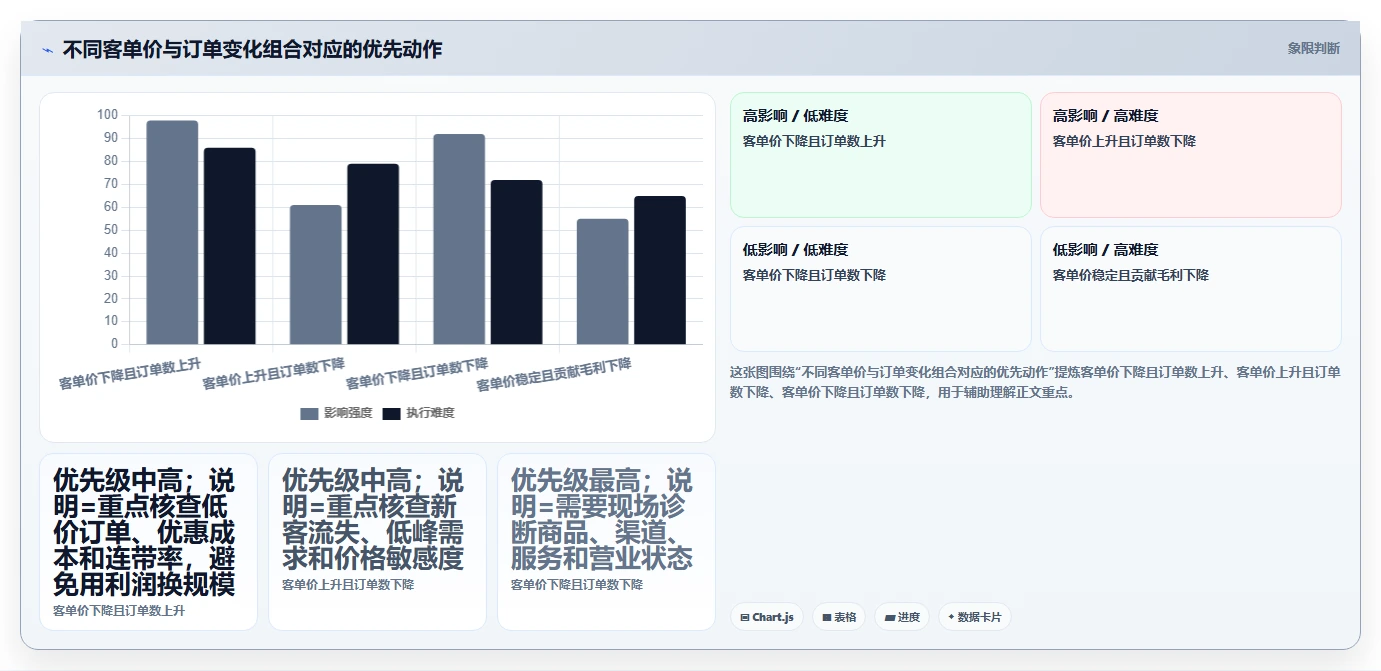Click the 数据卡片 tag
Image resolution: width=1381 pixels, height=671 pixels.
point(974,617)
